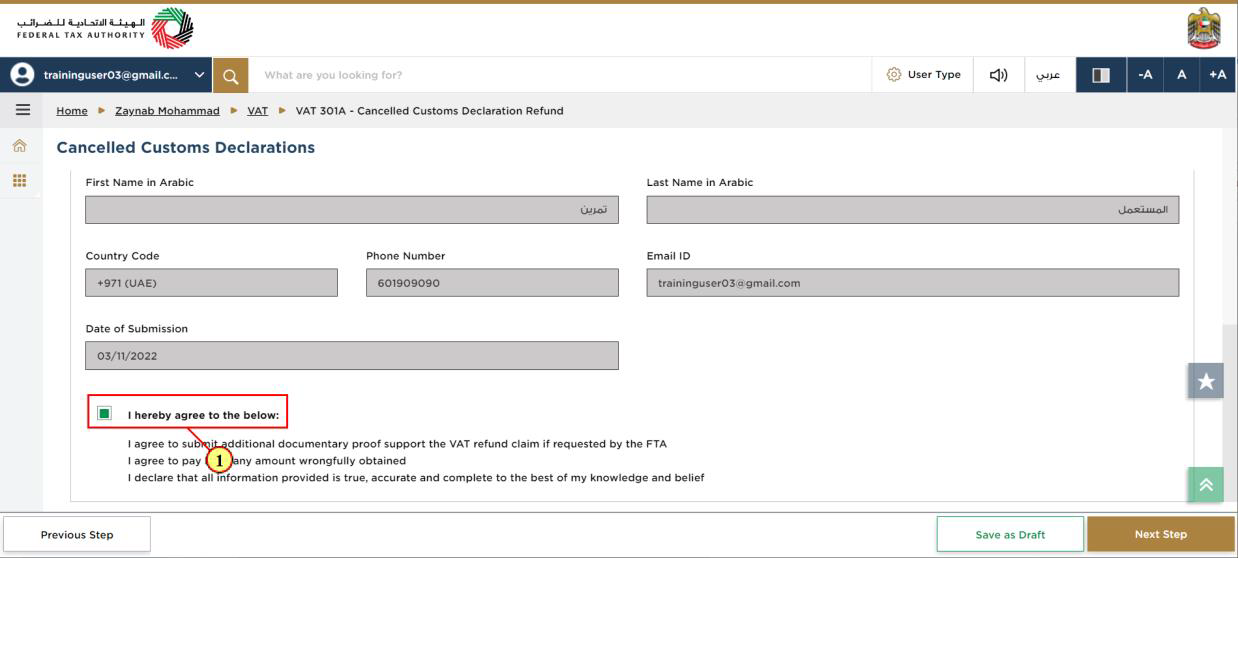Open Zaynab Mohammad breadcrumb link
This screenshot has height=648, width=1238.
pos(167,111)
